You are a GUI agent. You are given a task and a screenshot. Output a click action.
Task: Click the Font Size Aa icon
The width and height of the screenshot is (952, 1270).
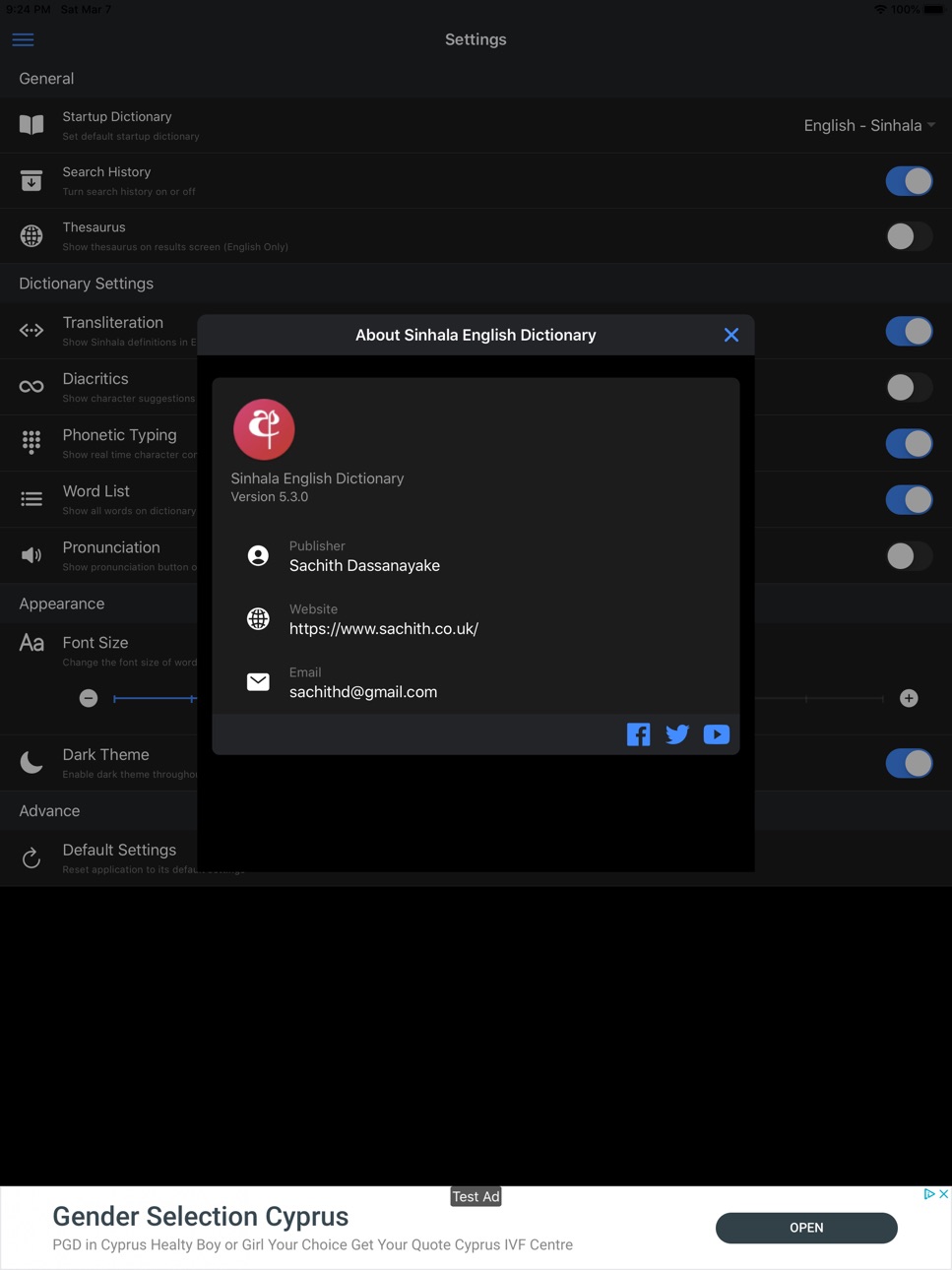click(x=32, y=643)
